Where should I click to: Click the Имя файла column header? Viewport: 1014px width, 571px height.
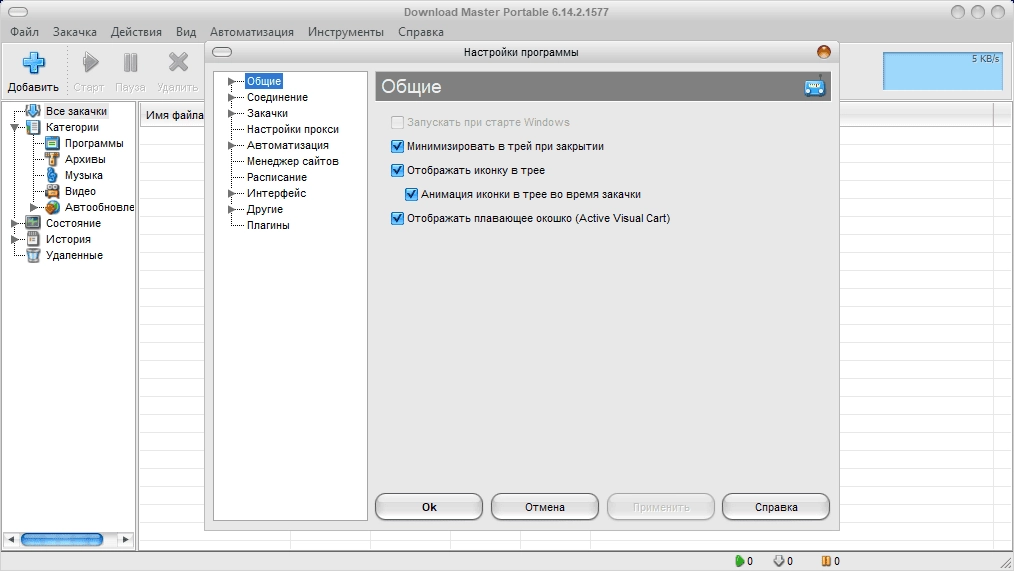pyautogui.click(x=173, y=115)
